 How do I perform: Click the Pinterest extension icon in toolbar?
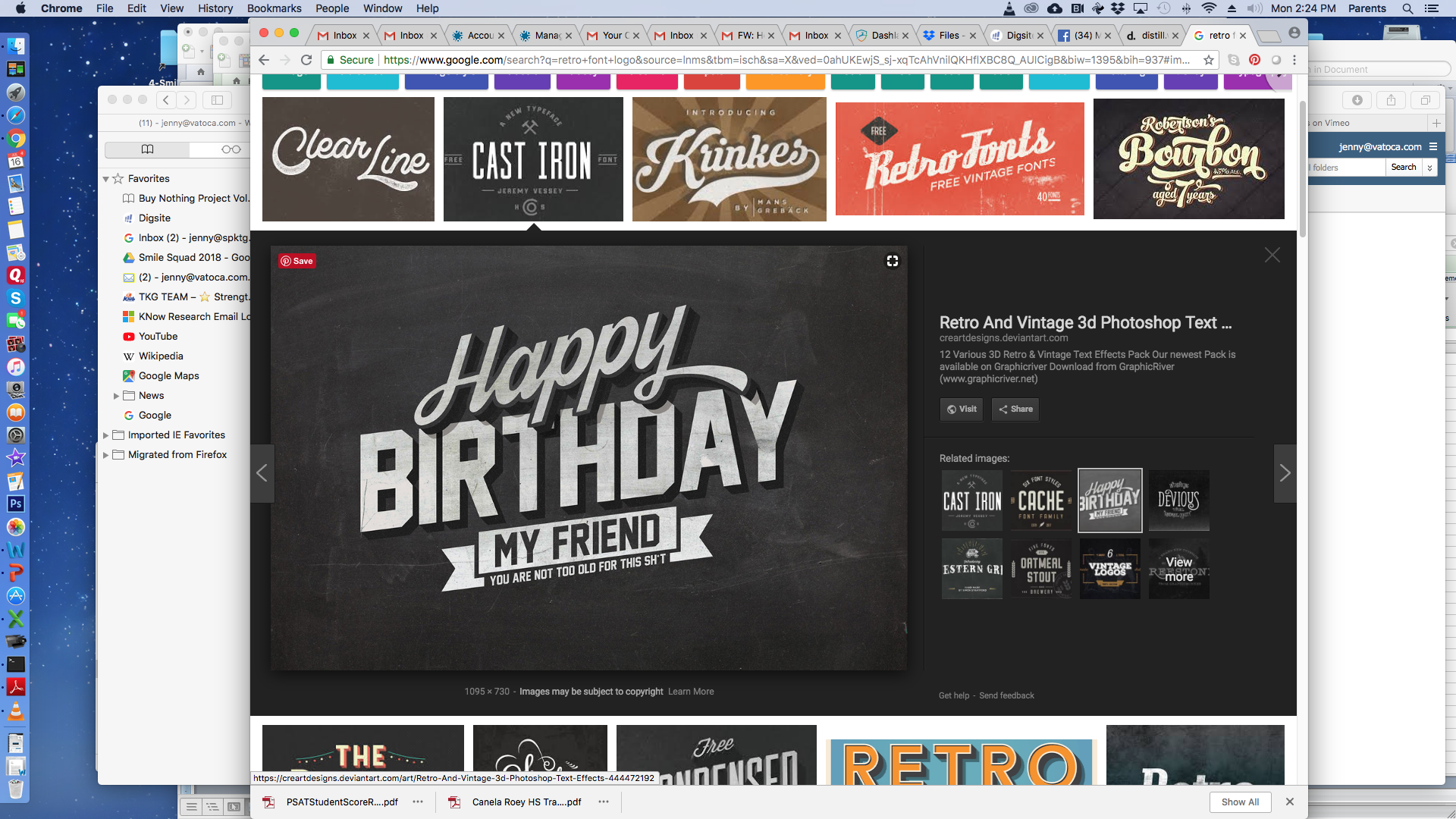point(1255,60)
